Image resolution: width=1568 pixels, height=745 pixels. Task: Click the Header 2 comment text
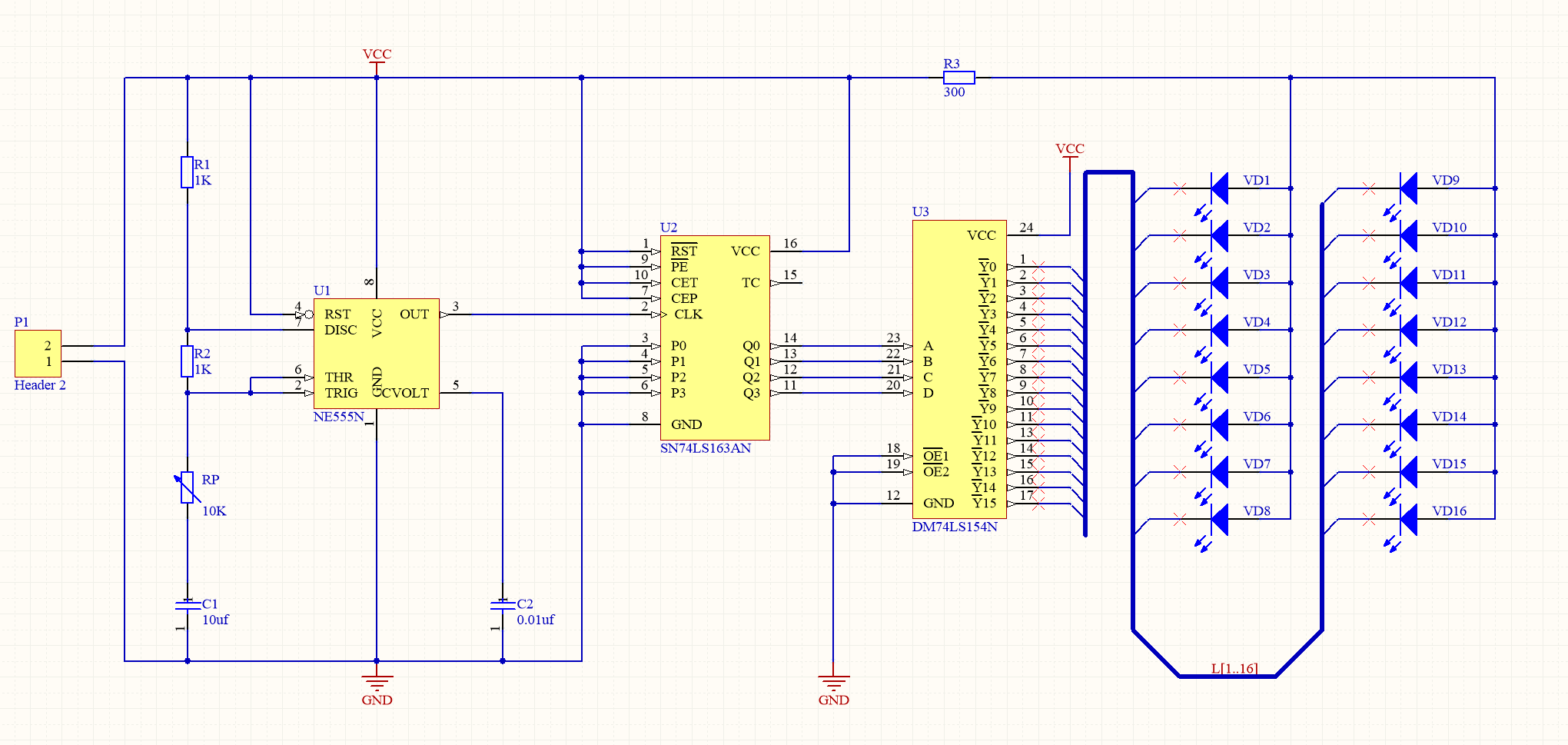[40, 385]
